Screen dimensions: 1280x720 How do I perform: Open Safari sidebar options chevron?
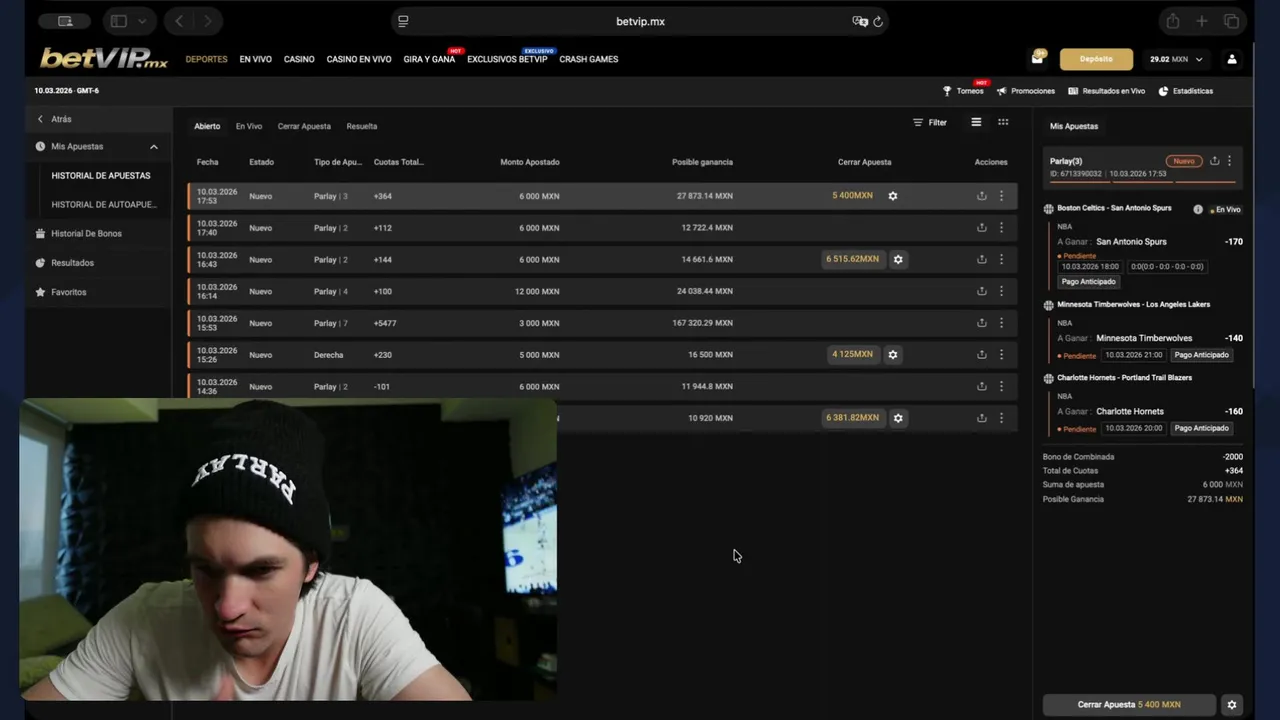pos(141,21)
